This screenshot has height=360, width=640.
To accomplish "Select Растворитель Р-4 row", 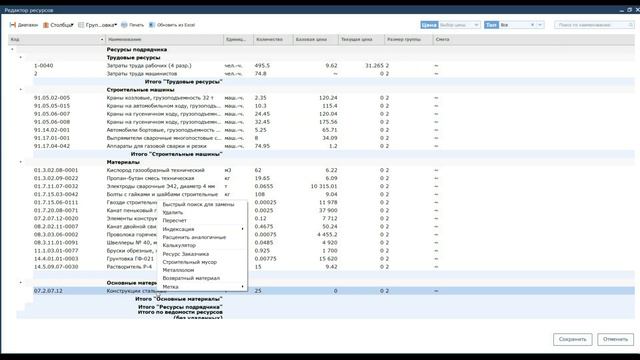I will tap(334, 267).
